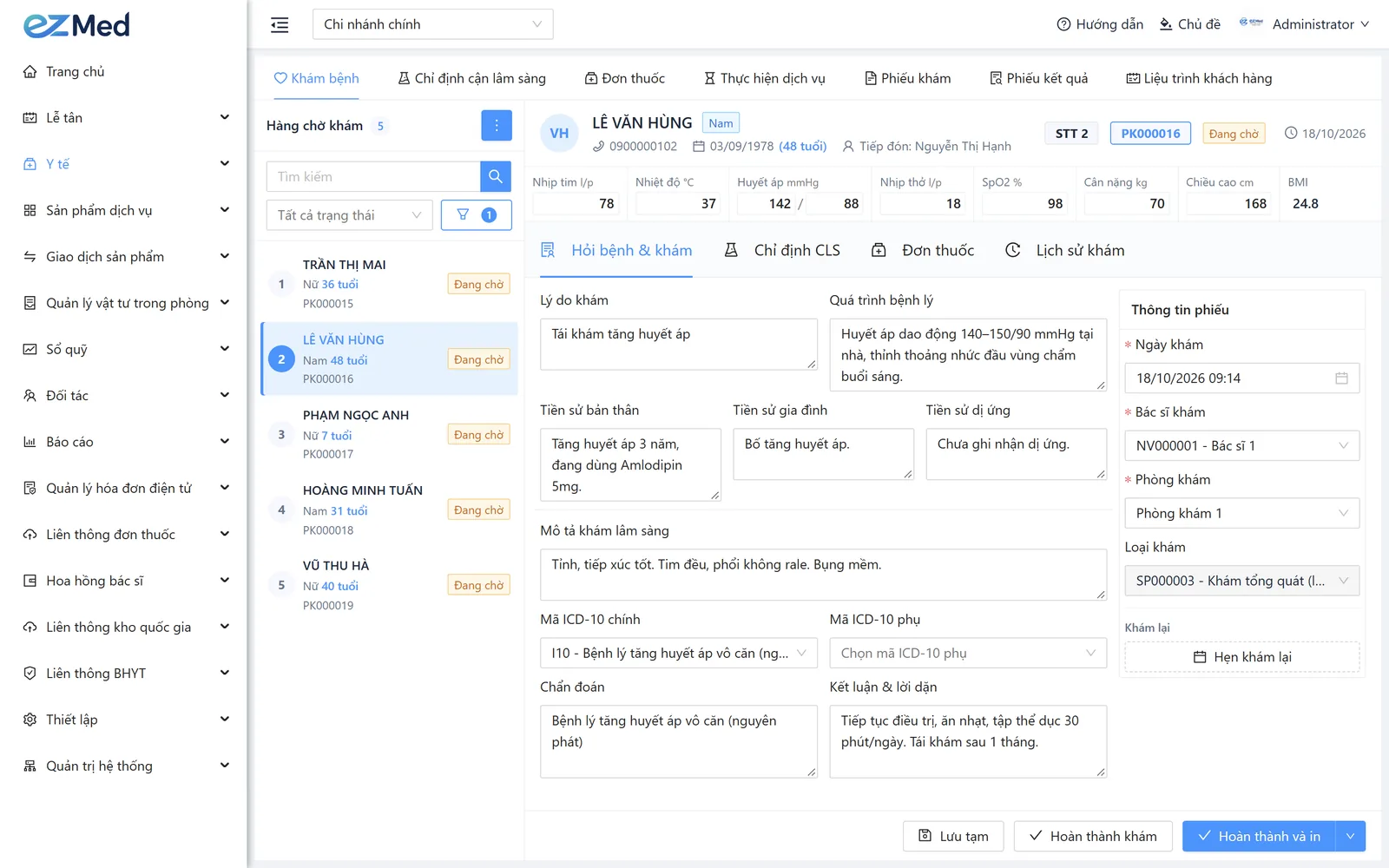The width and height of the screenshot is (1389, 868).
Task: Click Nhịp tim value field 78
Action: 576,204
